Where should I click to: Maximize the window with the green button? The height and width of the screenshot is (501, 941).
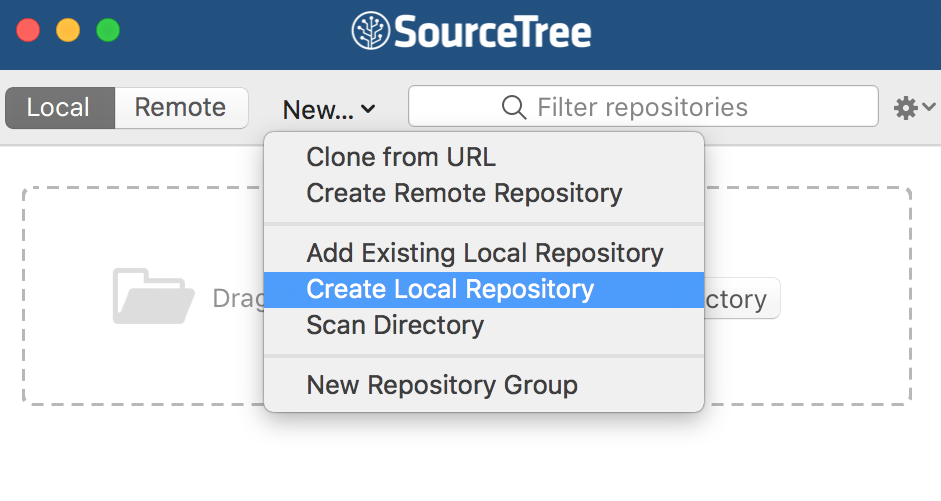click(x=108, y=30)
